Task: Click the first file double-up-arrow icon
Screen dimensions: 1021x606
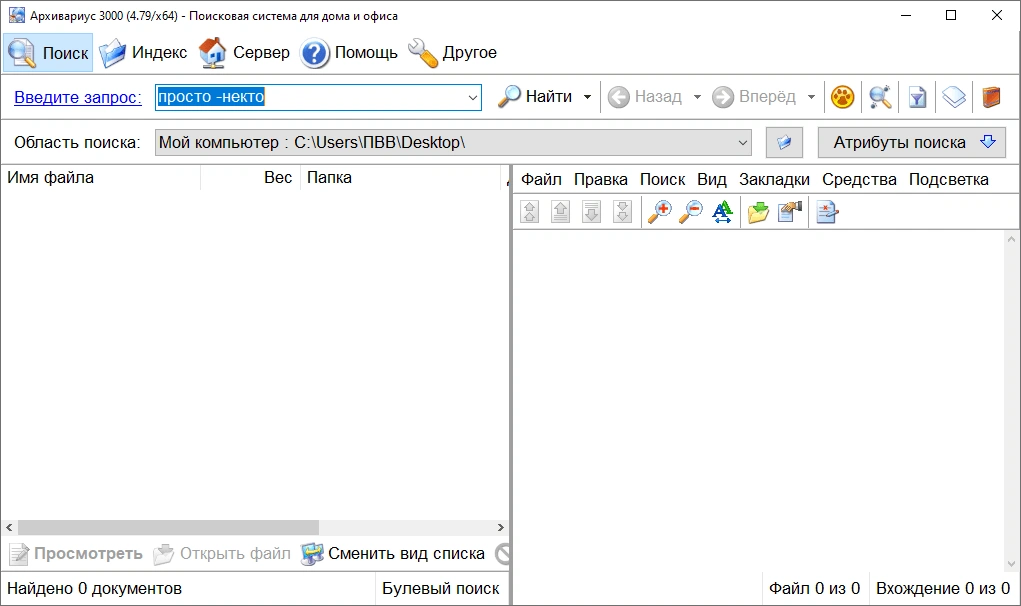Action: point(530,212)
